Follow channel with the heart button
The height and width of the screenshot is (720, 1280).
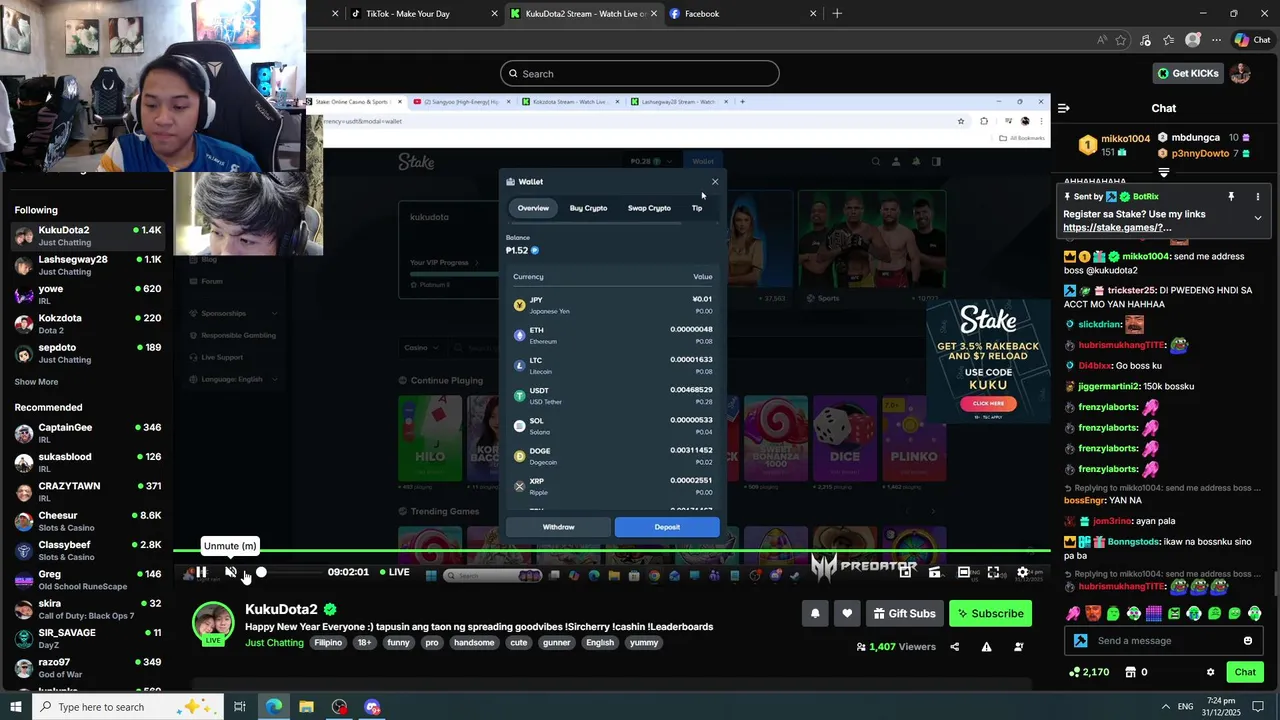coord(847,613)
